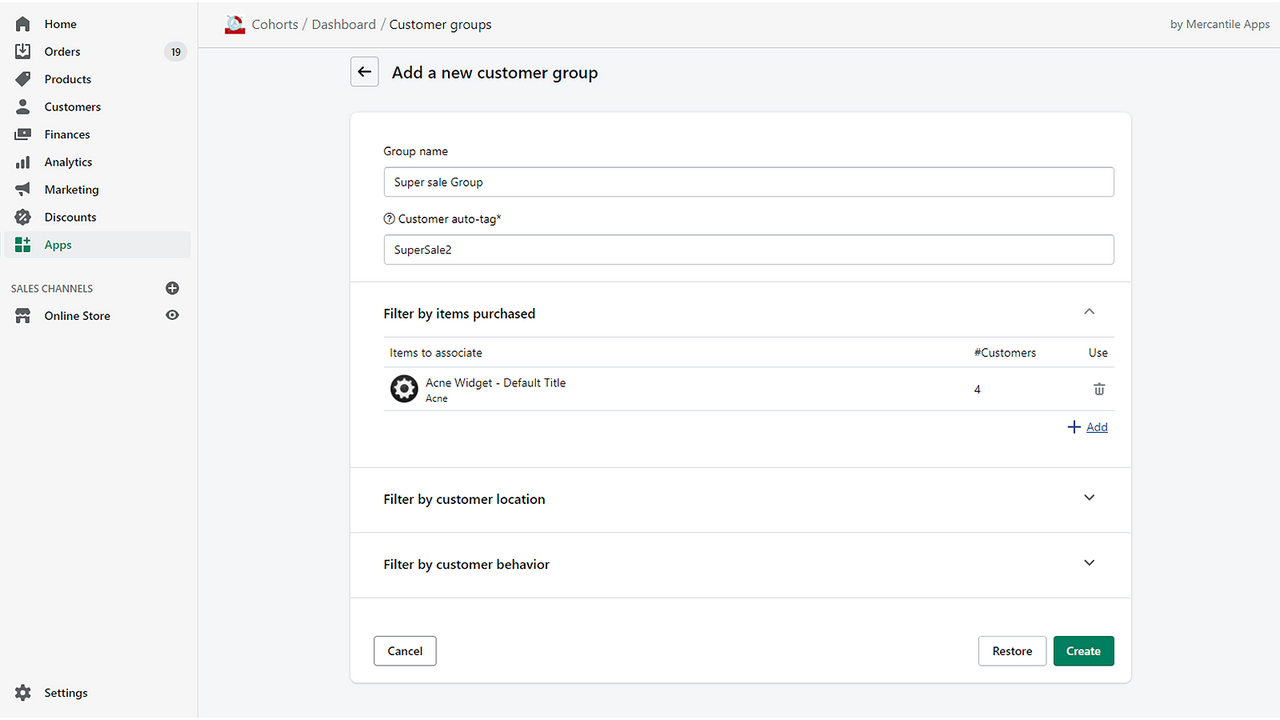Add a sales channel with plus icon
Screen dimensions: 1280x720
coord(172,288)
